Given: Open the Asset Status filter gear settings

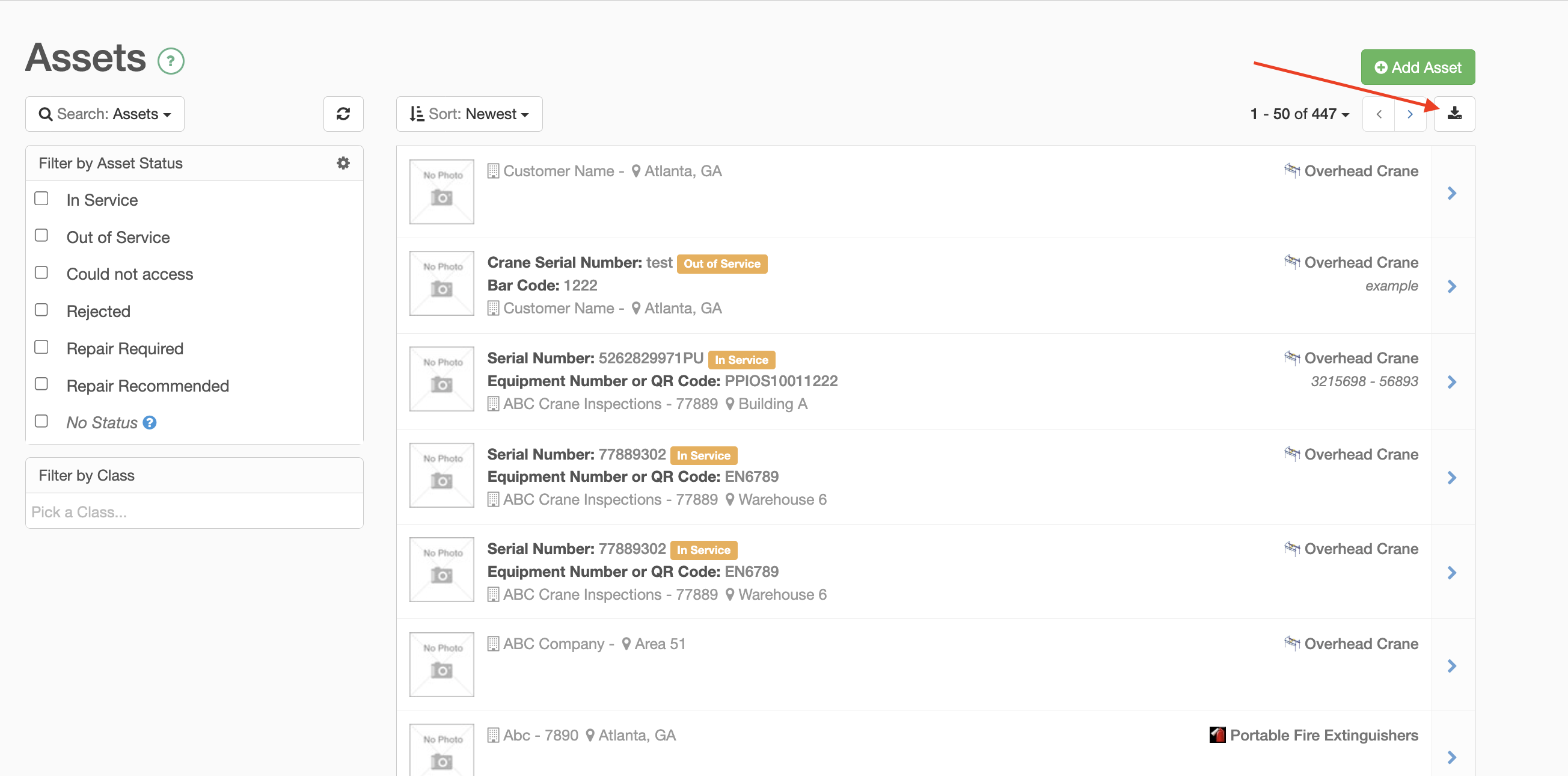Looking at the screenshot, I should (343, 163).
